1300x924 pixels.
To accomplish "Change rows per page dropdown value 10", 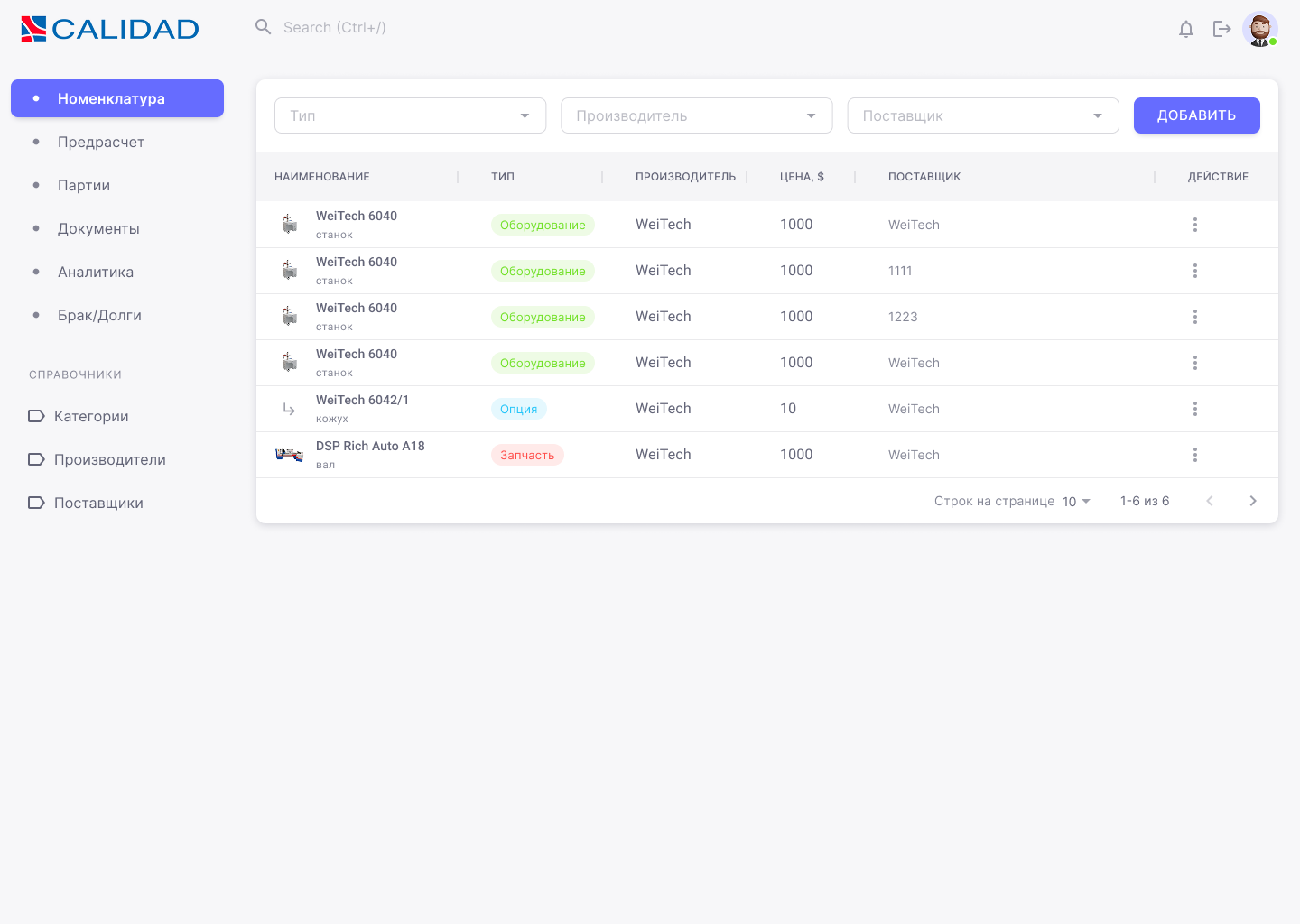I will pyautogui.click(x=1076, y=502).
